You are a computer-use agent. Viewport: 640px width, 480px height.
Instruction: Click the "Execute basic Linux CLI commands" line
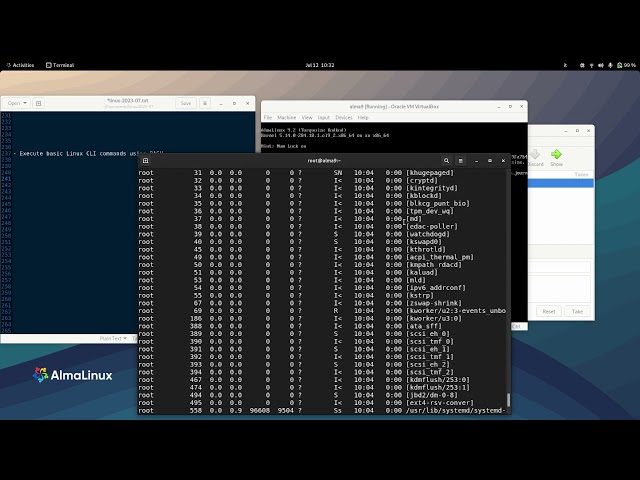click(x=89, y=154)
